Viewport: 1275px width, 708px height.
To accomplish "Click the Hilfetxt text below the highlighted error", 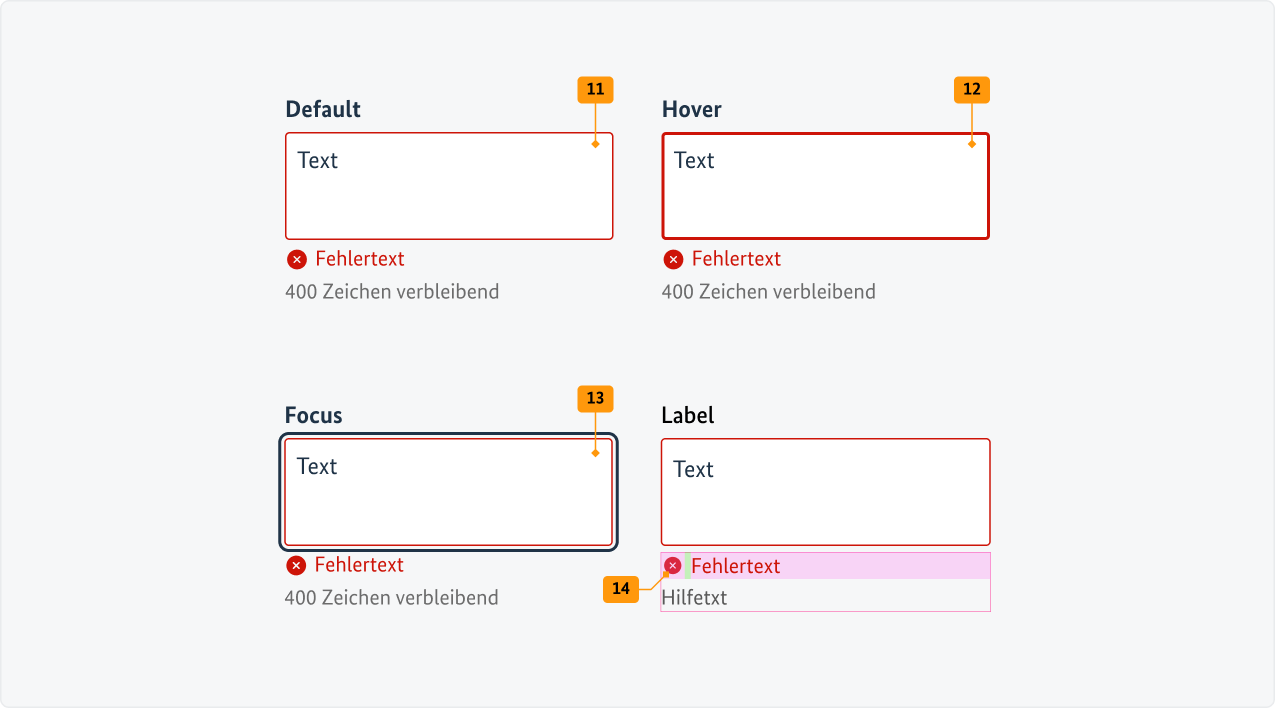I will [695, 597].
